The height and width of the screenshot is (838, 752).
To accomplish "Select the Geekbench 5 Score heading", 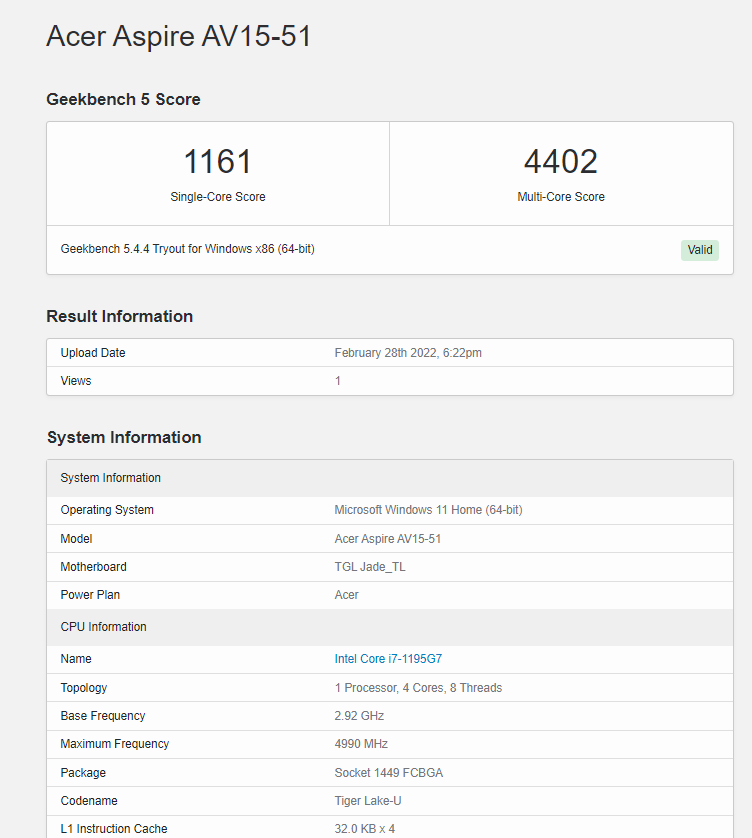I will pyautogui.click(x=123, y=99).
